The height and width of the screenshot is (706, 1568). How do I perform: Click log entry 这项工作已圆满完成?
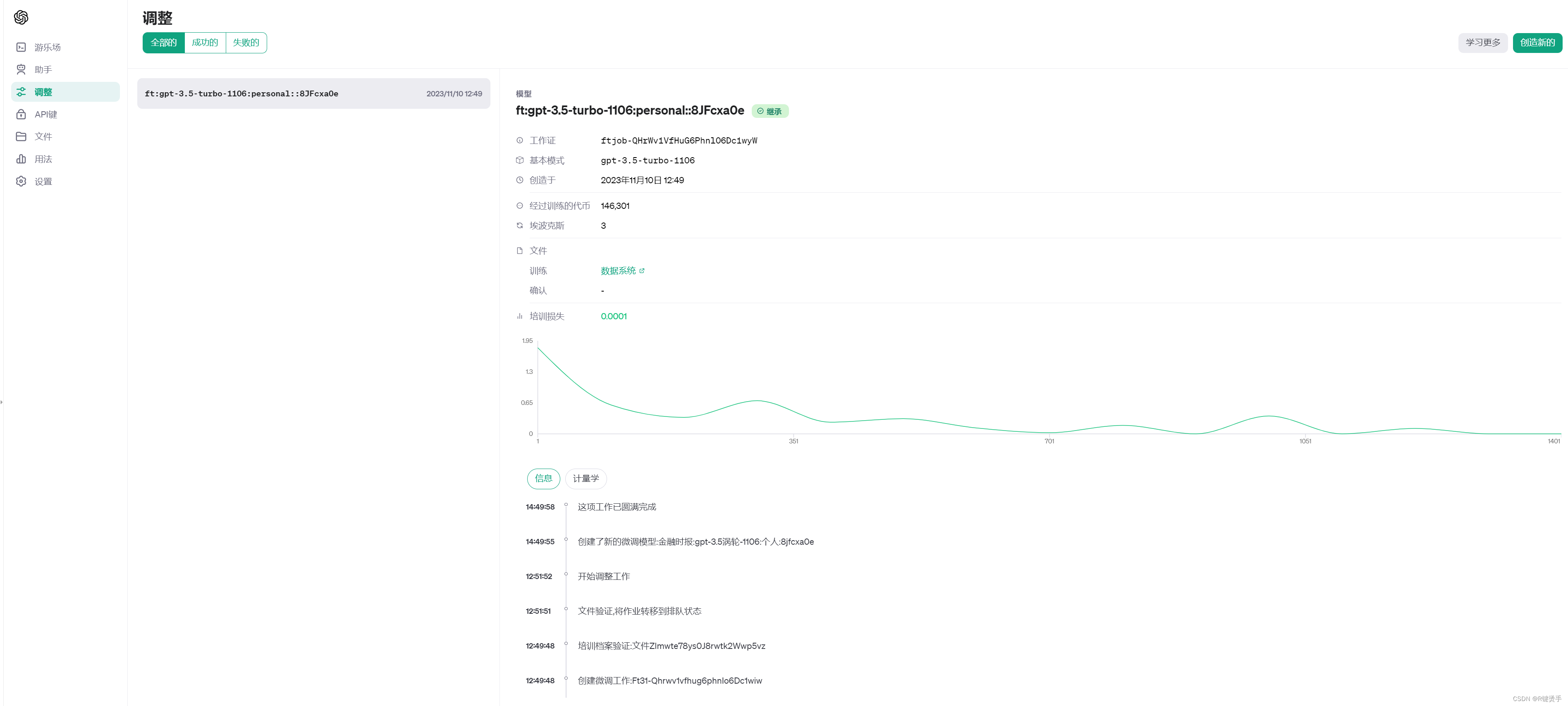click(617, 507)
